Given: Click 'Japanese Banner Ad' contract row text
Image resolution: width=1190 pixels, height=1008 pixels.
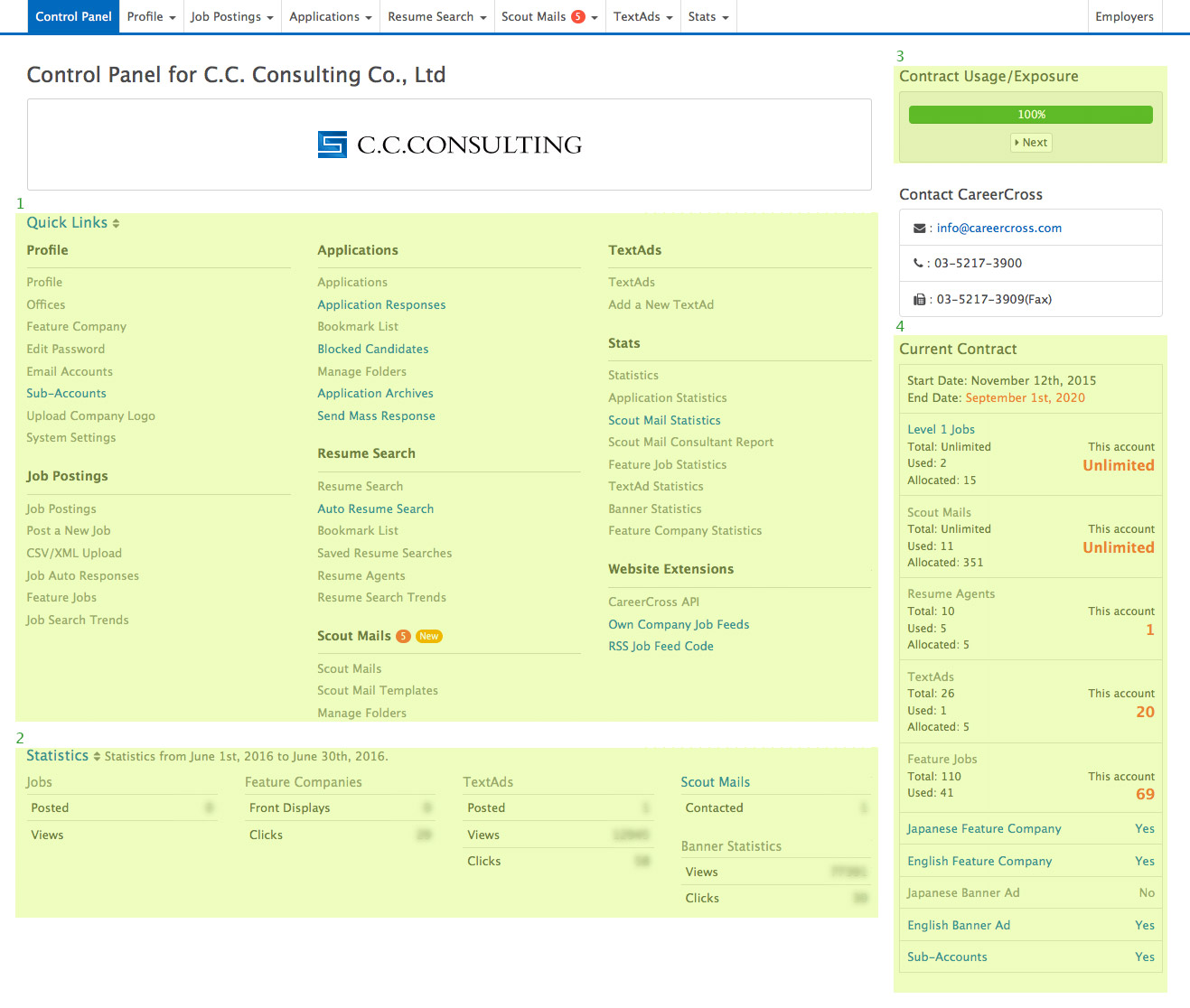Looking at the screenshot, I should [x=963, y=893].
